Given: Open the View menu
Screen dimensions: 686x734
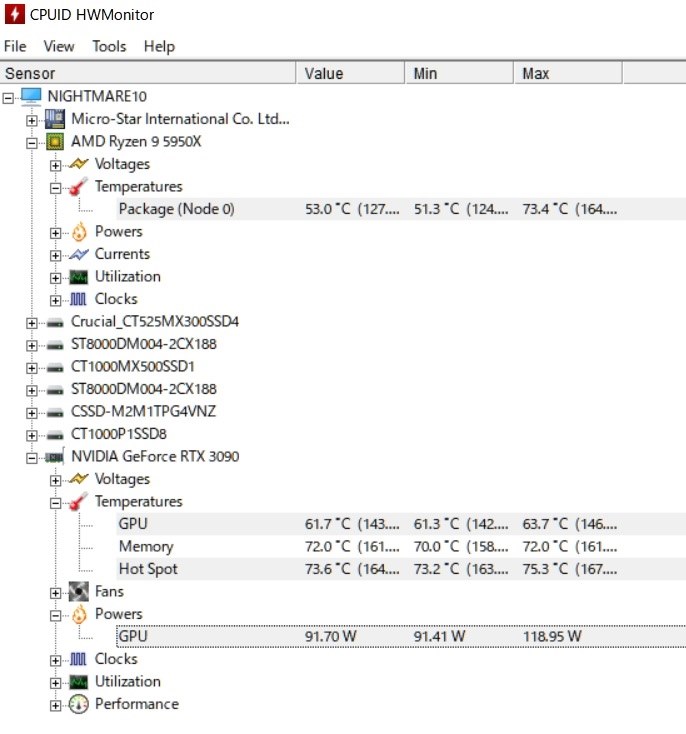Looking at the screenshot, I should [x=59, y=46].
